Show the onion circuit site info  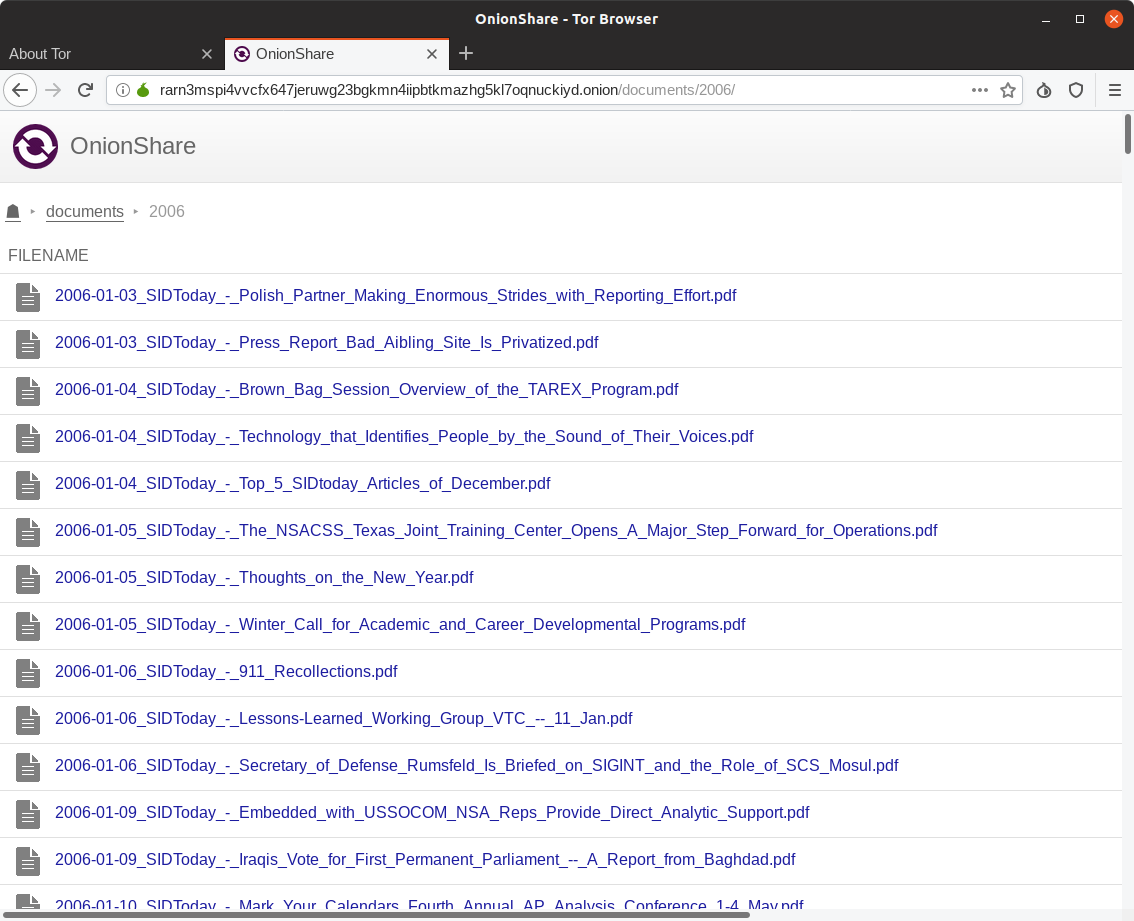pos(143,90)
